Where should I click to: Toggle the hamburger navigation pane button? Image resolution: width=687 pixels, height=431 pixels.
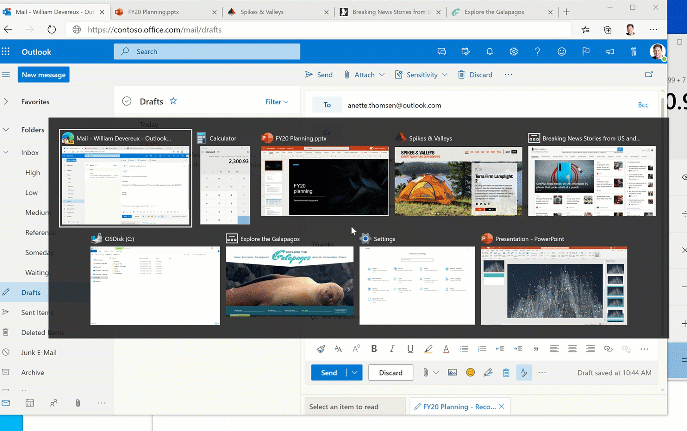tap(6, 74)
